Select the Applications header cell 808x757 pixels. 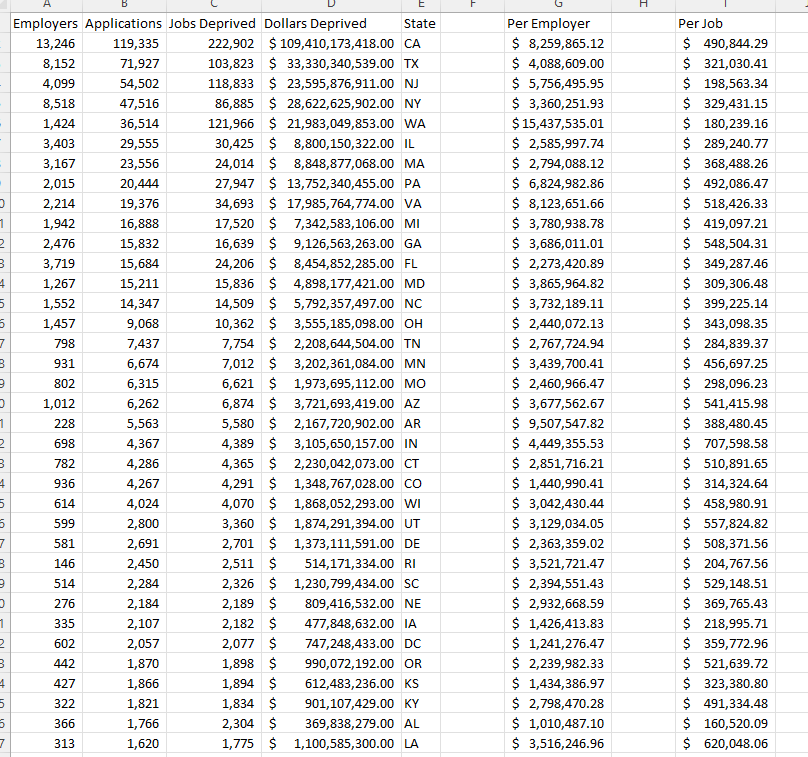(x=124, y=24)
